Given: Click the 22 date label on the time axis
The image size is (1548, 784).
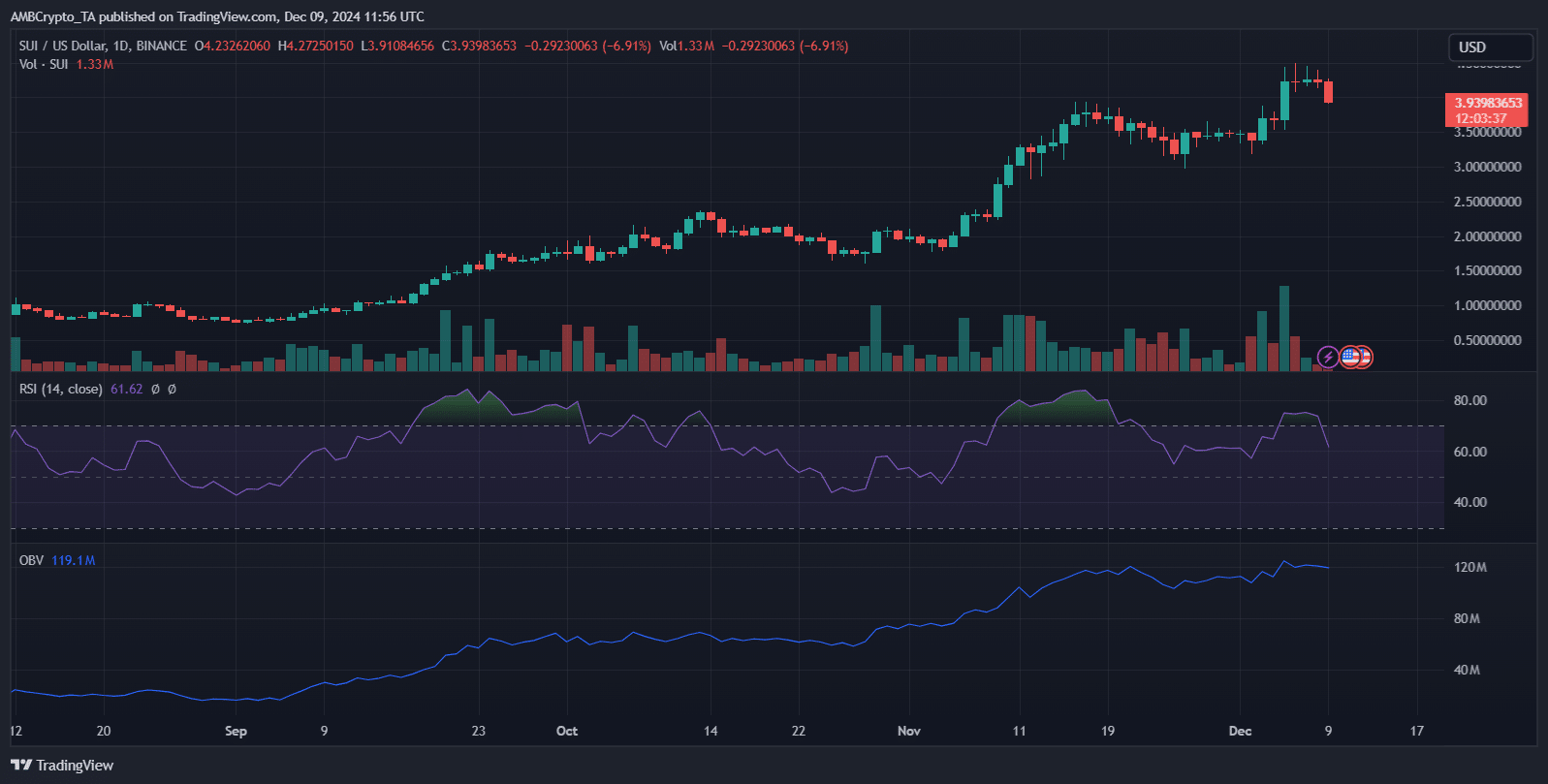Looking at the screenshot, I should click(799, 731).
